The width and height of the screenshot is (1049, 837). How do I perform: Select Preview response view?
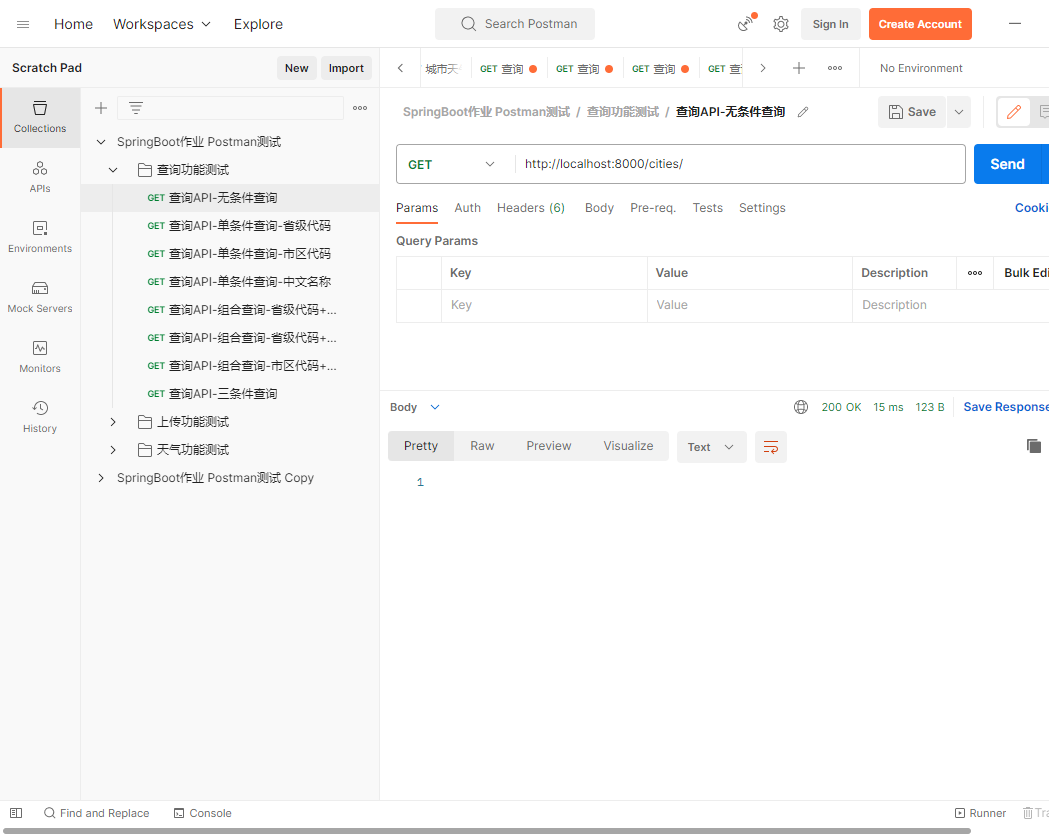click(x=549, y=446)
